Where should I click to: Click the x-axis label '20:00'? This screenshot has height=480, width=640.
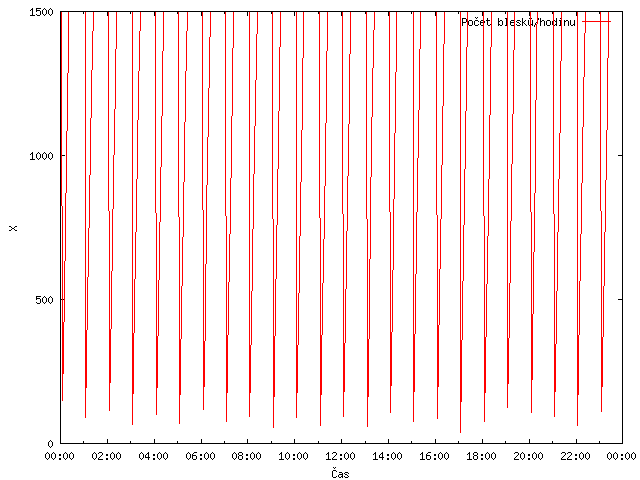pos(528,456)
